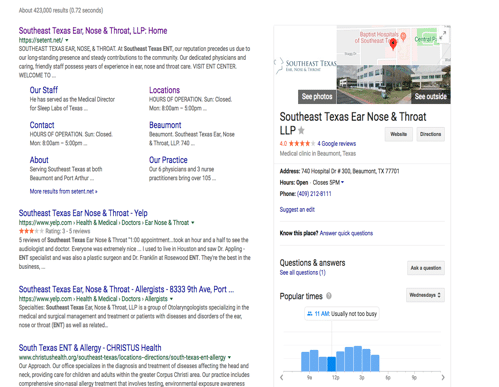
Task: Click See all questions (1)
Action: [x=302, y=273]
